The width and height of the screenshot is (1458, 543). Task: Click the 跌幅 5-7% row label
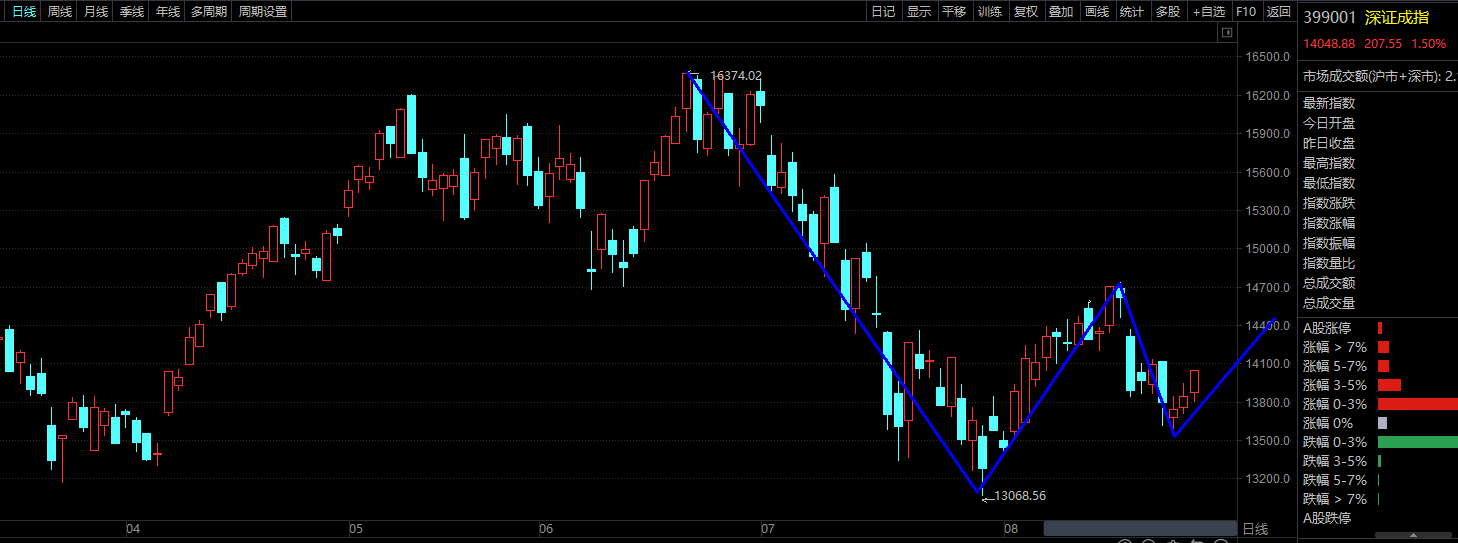click(x=1334, y=480)
